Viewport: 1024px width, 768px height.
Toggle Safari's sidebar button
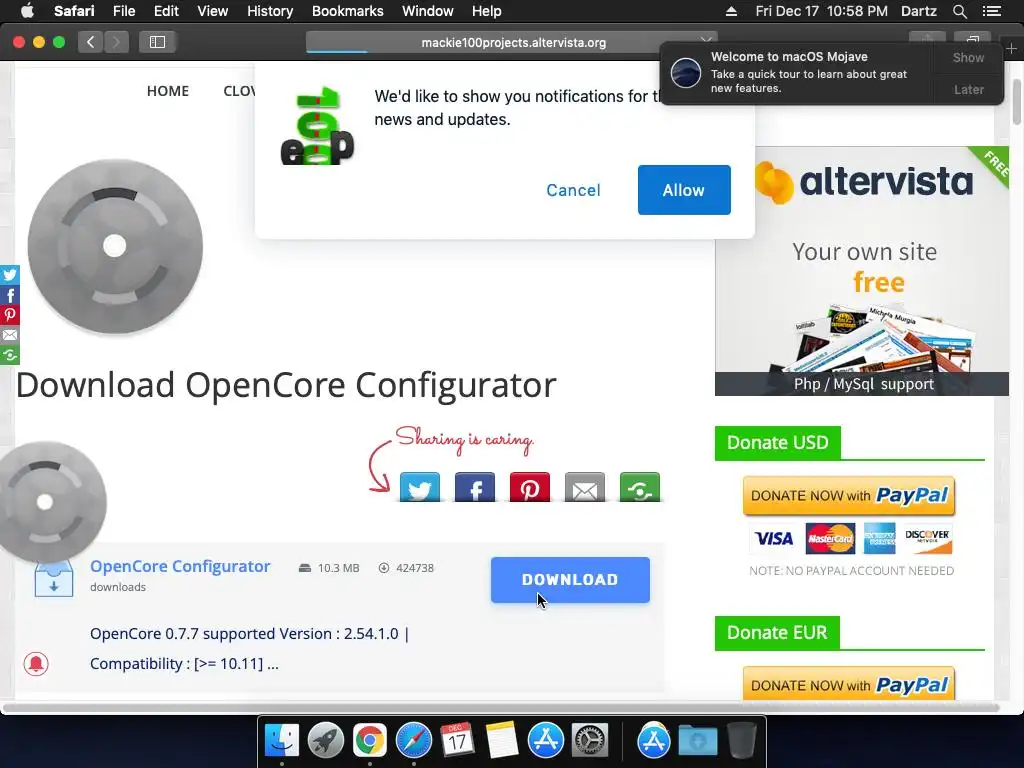pyautogui.click(x=157, y=42)
